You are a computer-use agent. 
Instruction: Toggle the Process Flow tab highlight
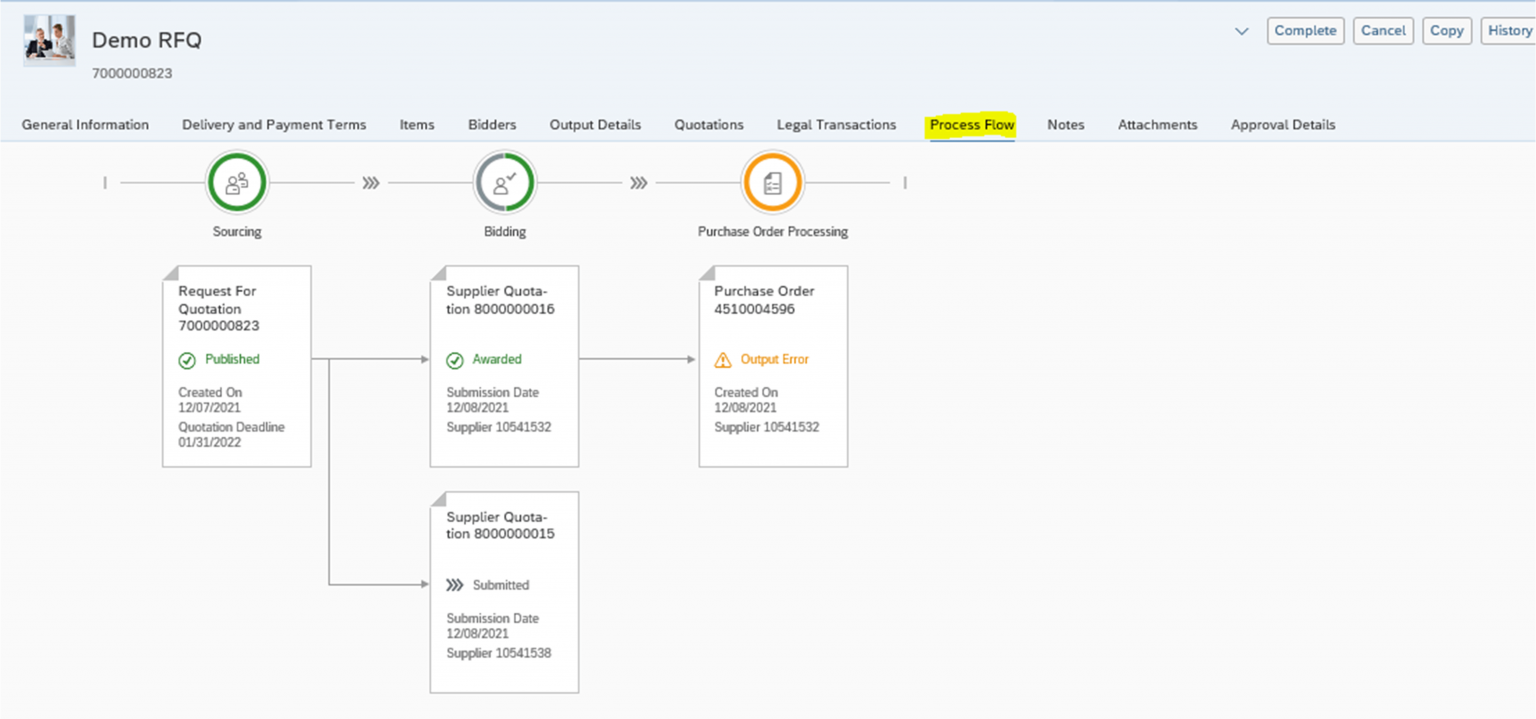click(x=971, y=124)
